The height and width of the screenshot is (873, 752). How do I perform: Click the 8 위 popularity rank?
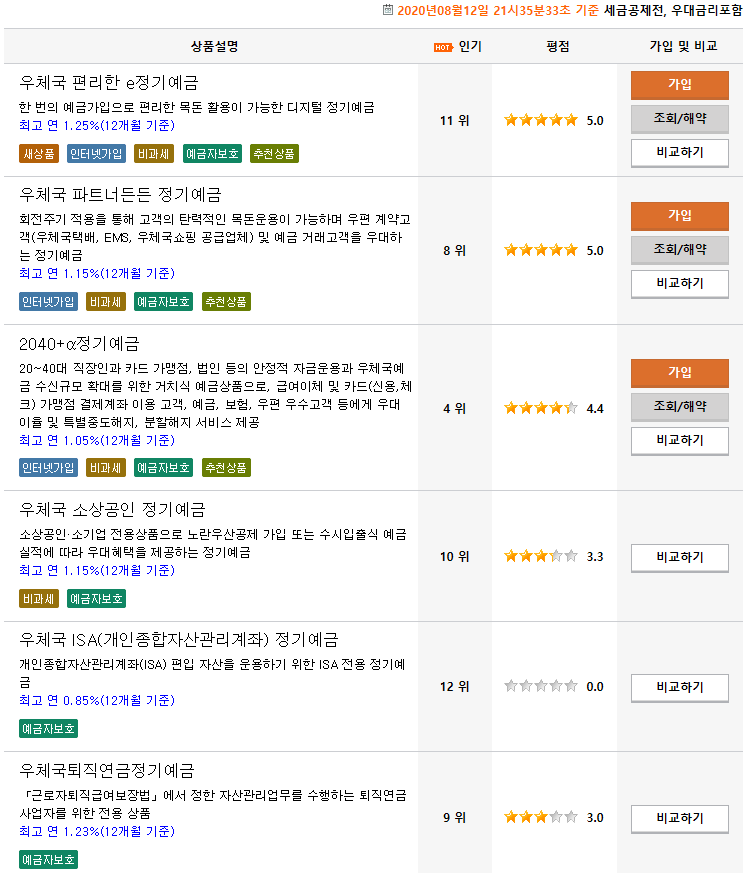(454, 251)
